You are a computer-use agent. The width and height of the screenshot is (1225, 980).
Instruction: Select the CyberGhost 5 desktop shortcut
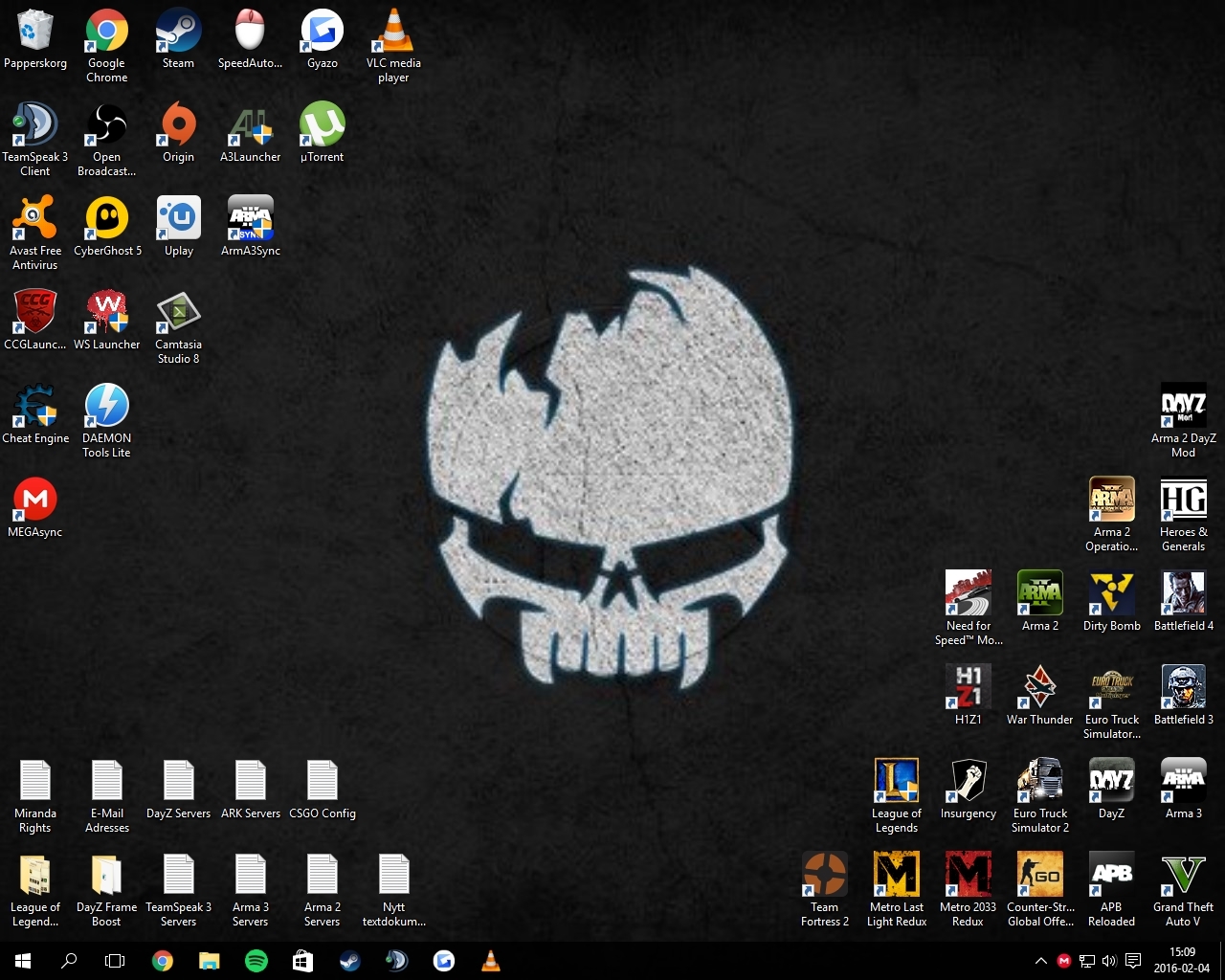point(107,227)
